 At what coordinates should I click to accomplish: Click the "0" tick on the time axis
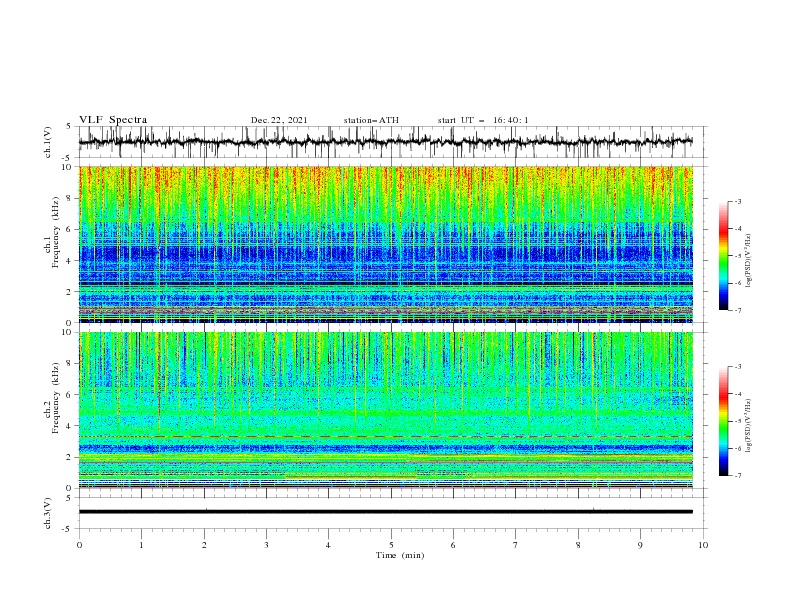(x=79, y=545)
